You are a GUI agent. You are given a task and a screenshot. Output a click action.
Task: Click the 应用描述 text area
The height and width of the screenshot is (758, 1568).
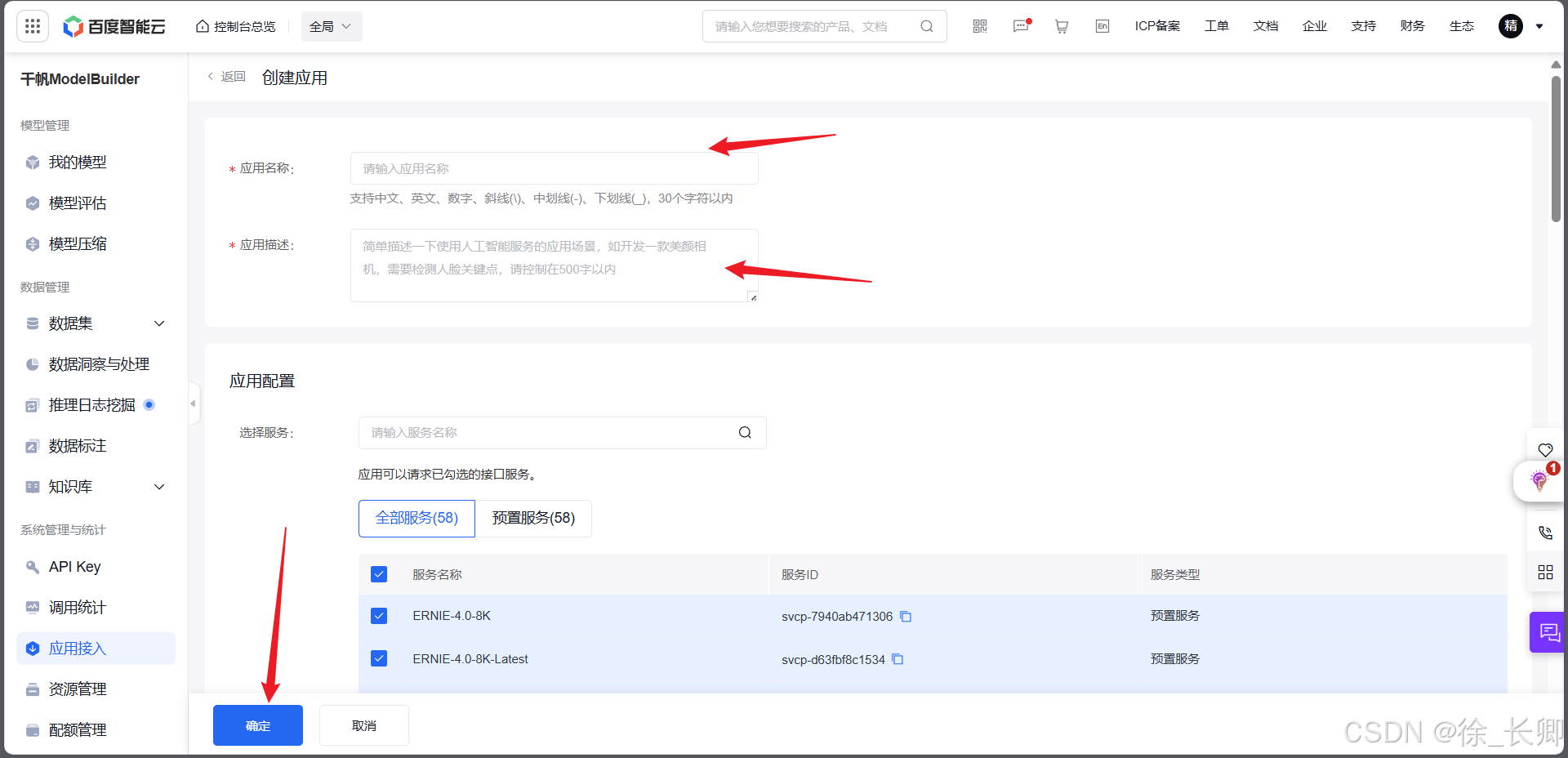pos(555,265)
